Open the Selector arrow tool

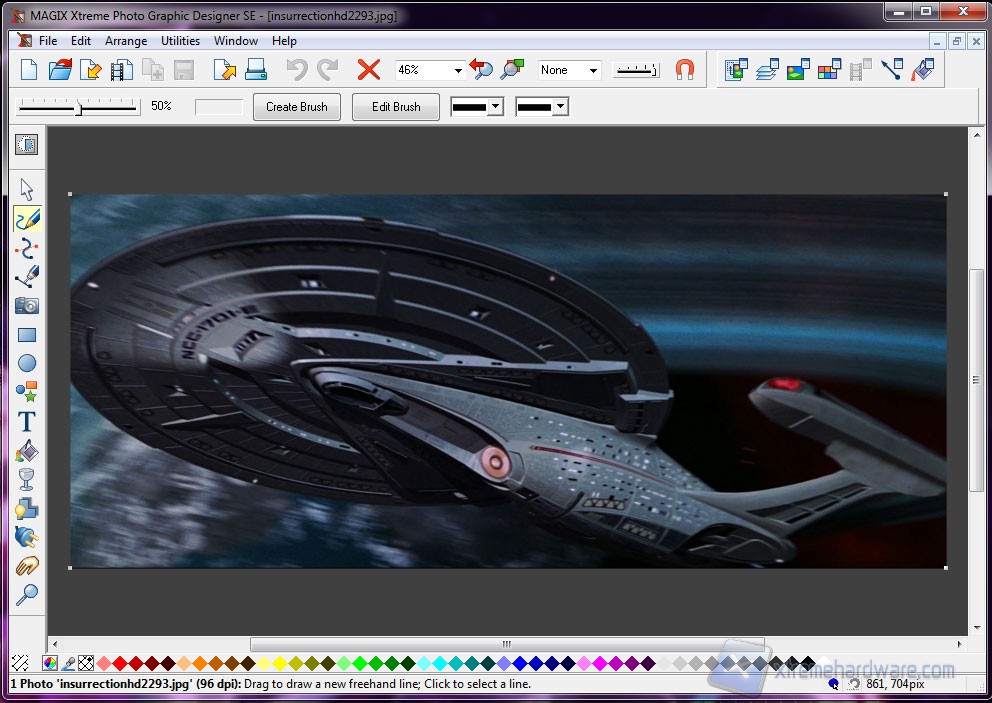tap(27, 189)
